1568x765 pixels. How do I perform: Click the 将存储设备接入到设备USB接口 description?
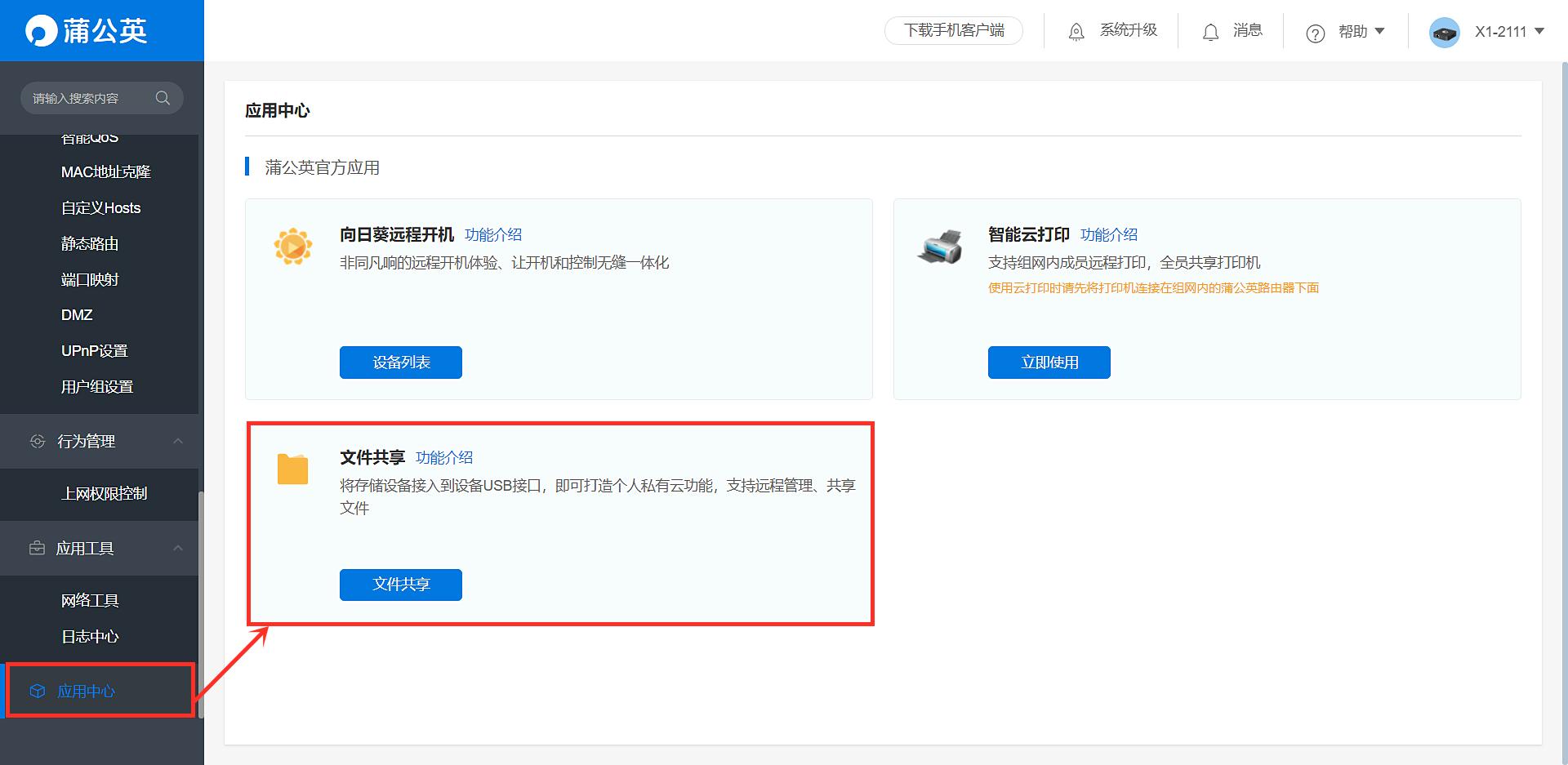(x=598, y=496)
